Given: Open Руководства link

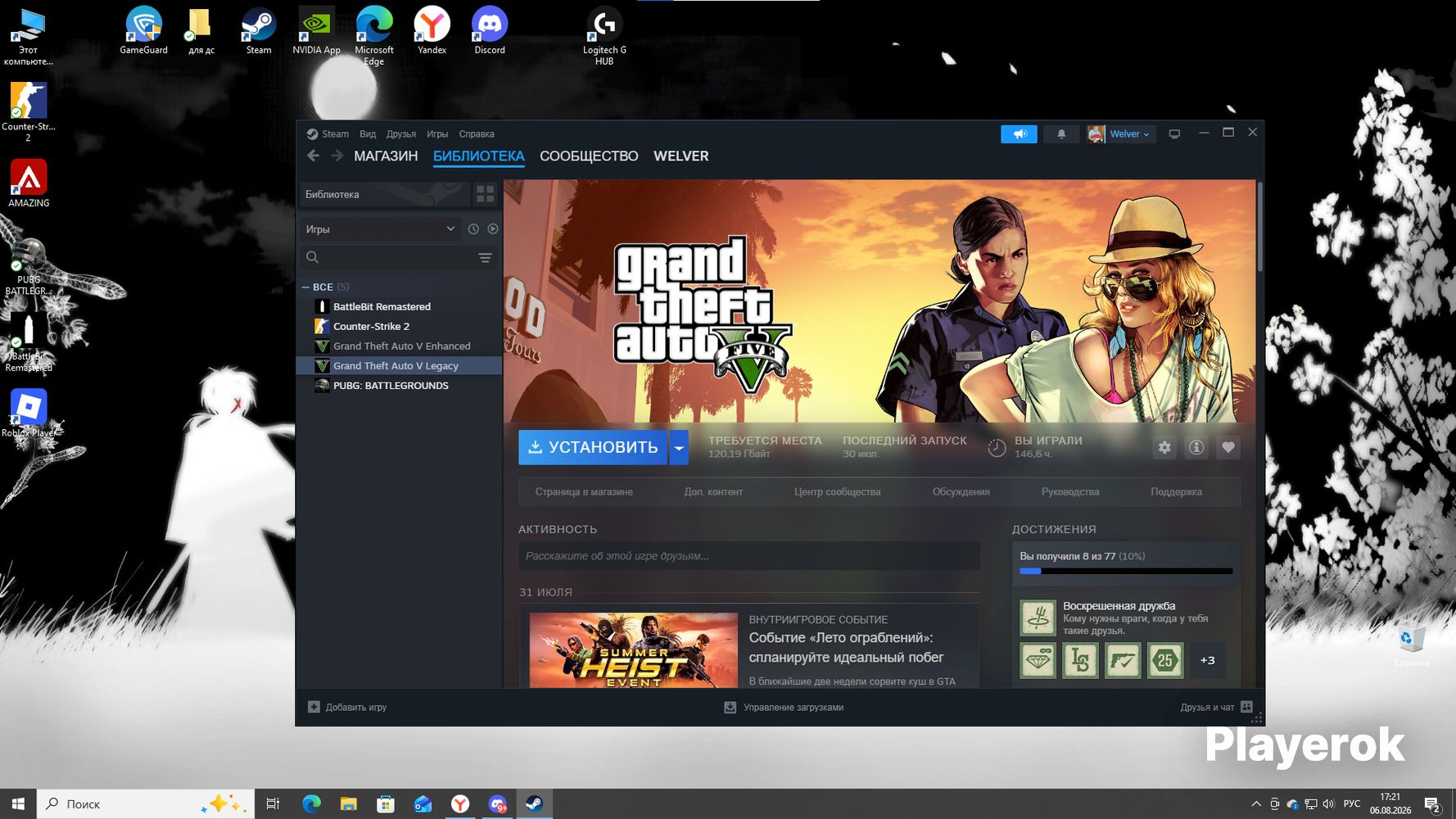Looking at the screenshot, I should tap(1070, 492).
